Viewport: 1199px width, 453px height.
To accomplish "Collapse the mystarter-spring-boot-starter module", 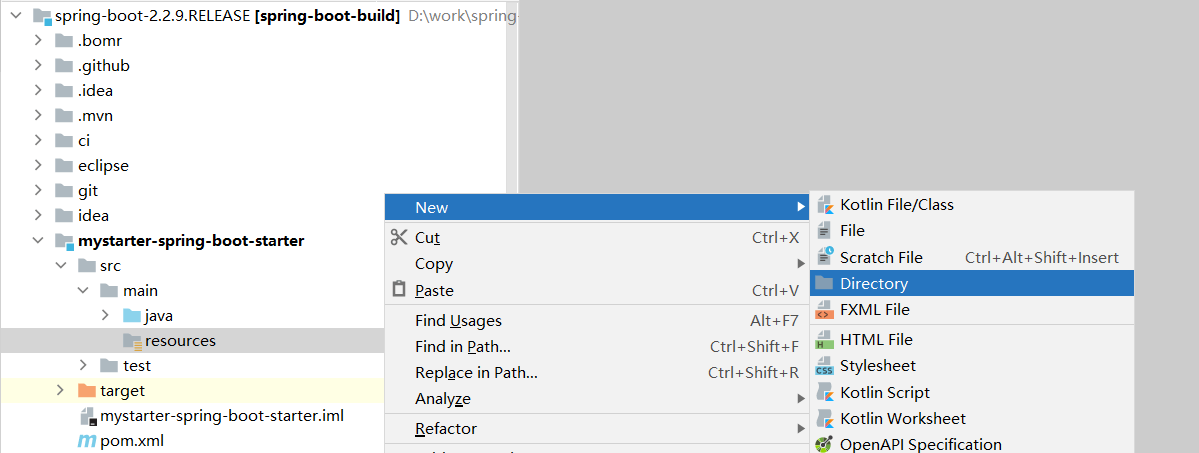I will pos(38,241).
